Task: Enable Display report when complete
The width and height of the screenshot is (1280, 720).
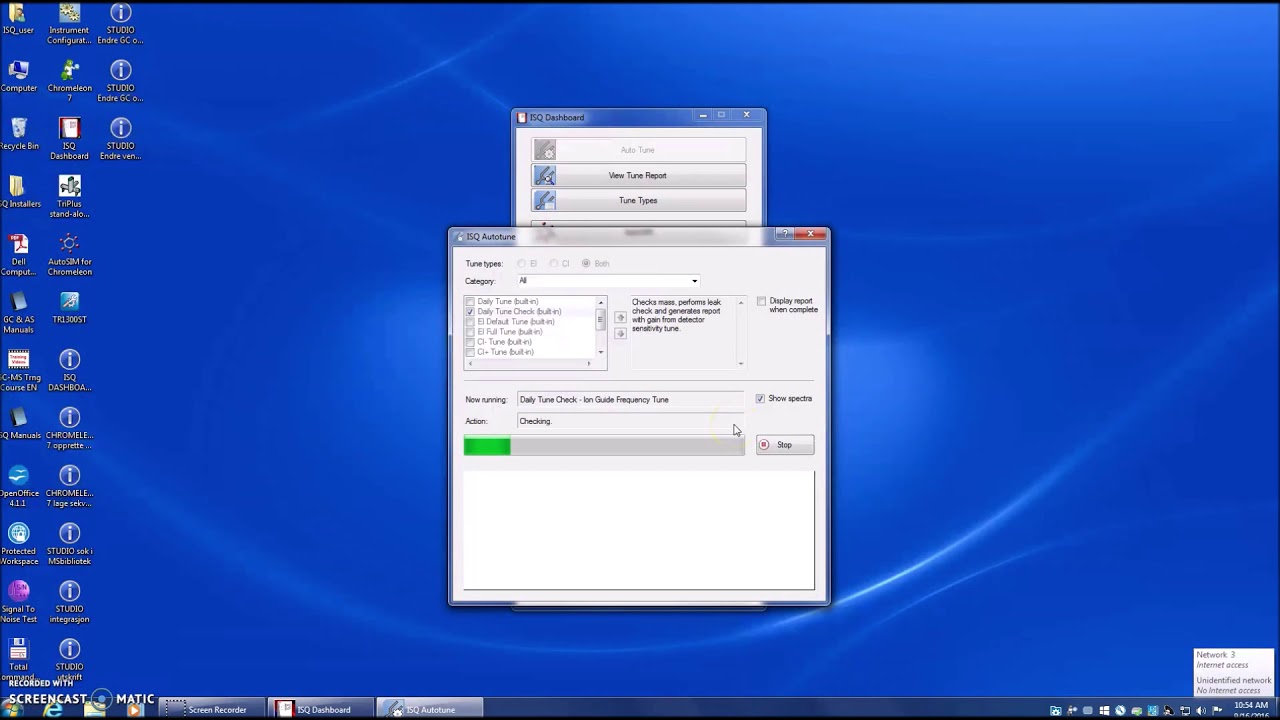Action: 761,301
